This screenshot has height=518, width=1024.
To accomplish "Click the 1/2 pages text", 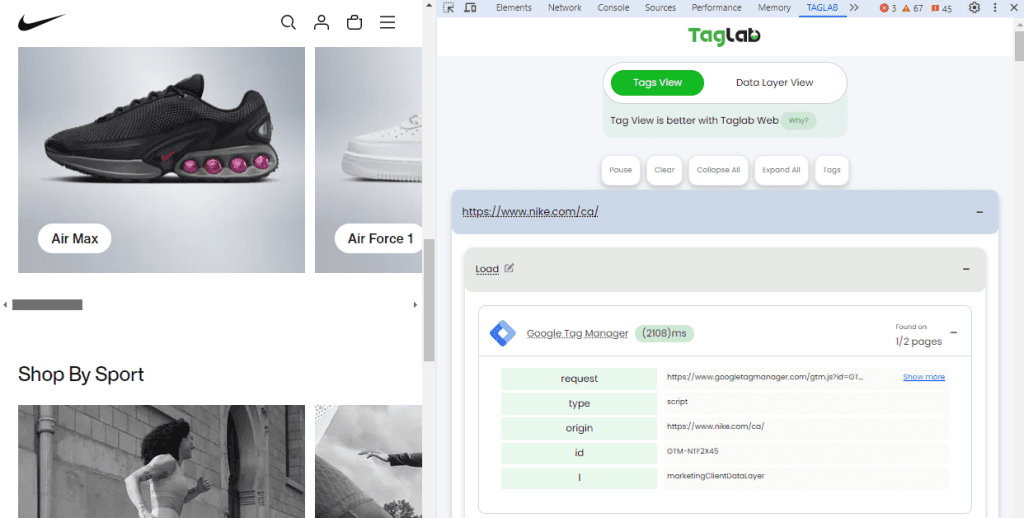I will (918, 341).
